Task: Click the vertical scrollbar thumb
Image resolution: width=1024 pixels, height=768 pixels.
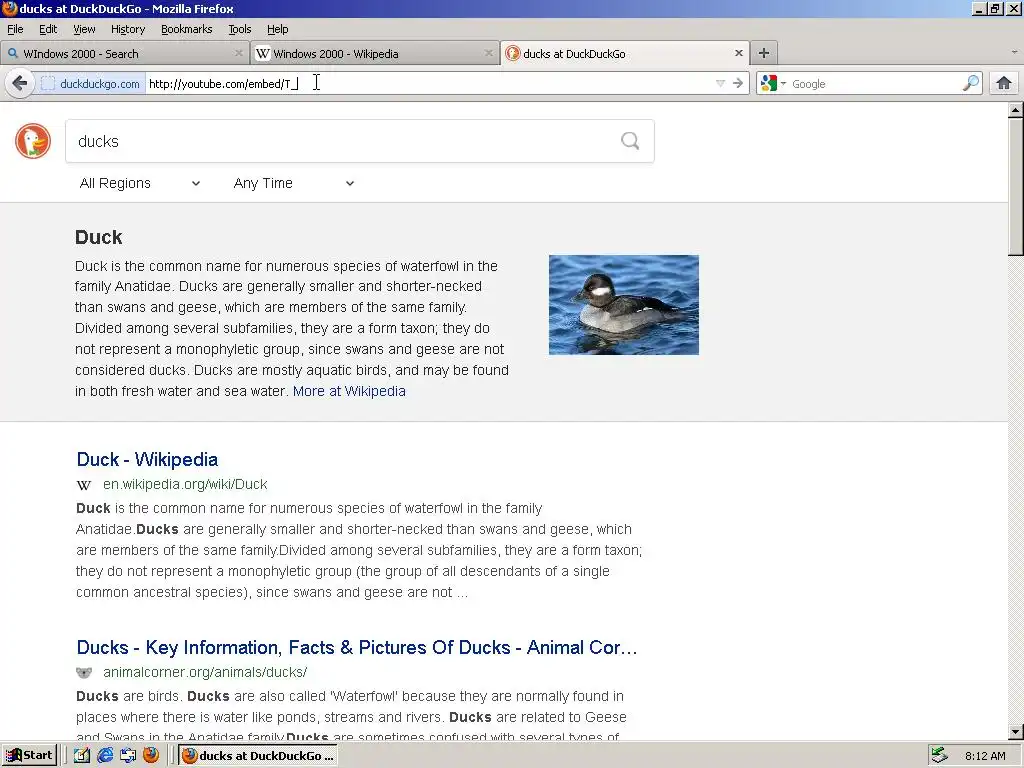Action: [x=1016, y=187]
